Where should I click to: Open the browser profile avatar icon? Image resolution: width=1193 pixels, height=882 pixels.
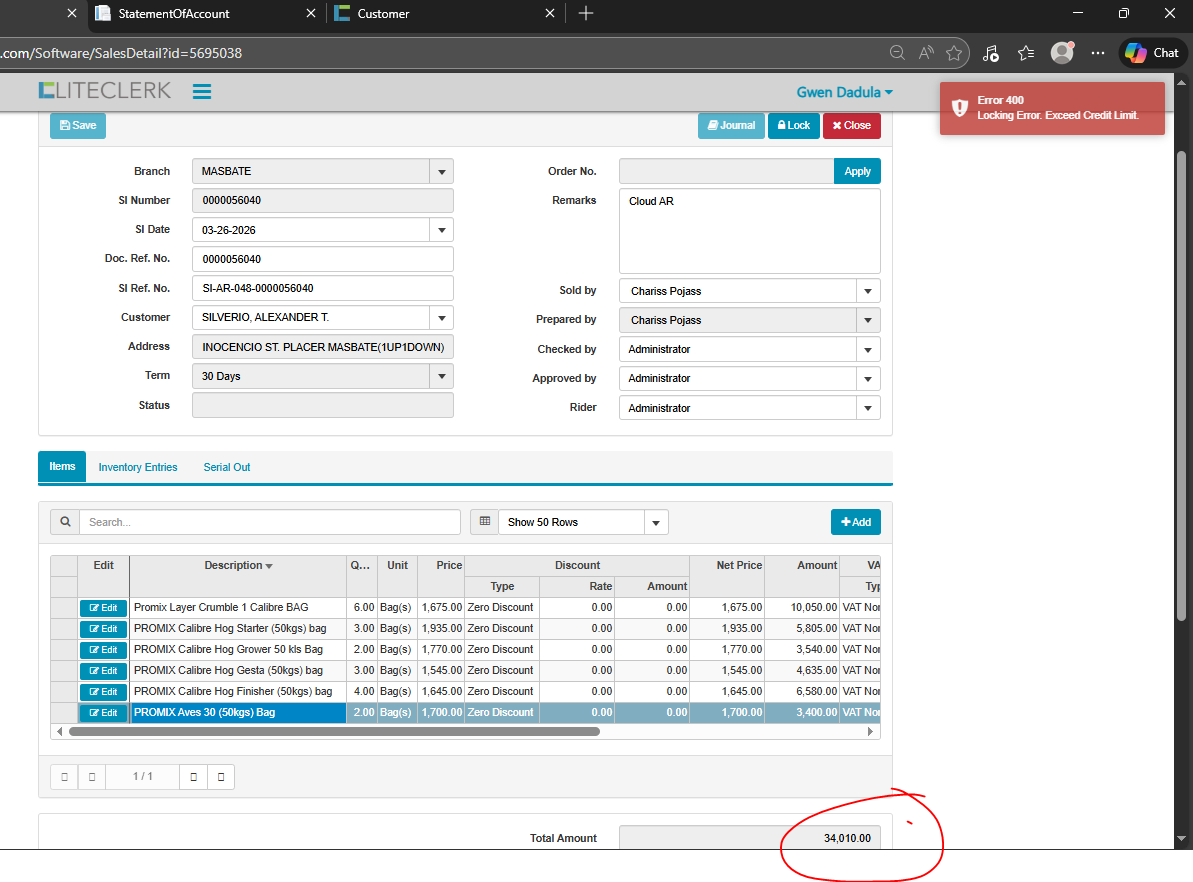point(1061,53)
